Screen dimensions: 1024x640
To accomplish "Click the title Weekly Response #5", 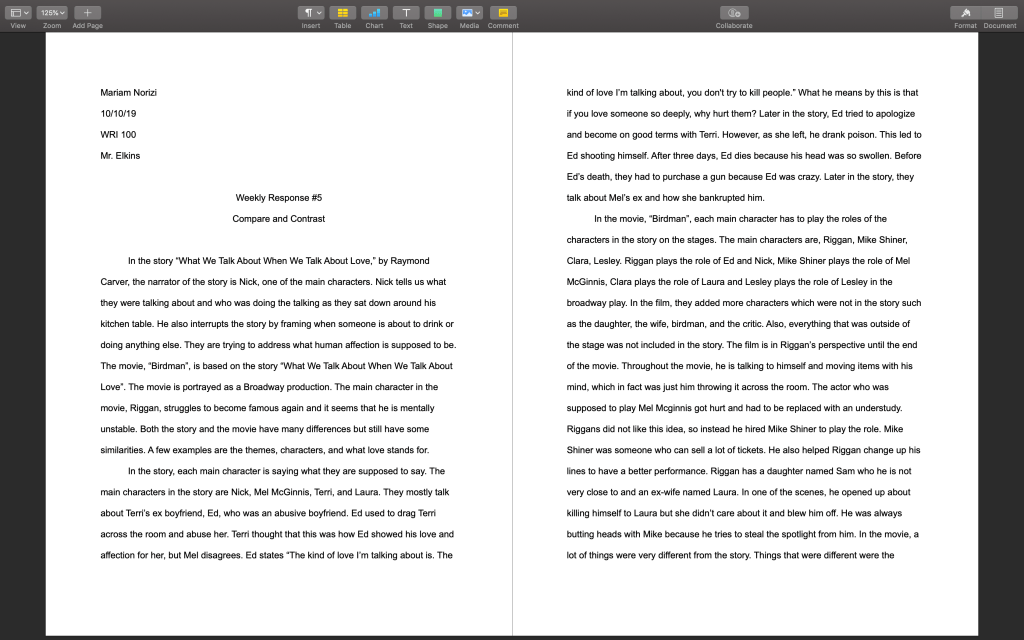I will [278, 198].
